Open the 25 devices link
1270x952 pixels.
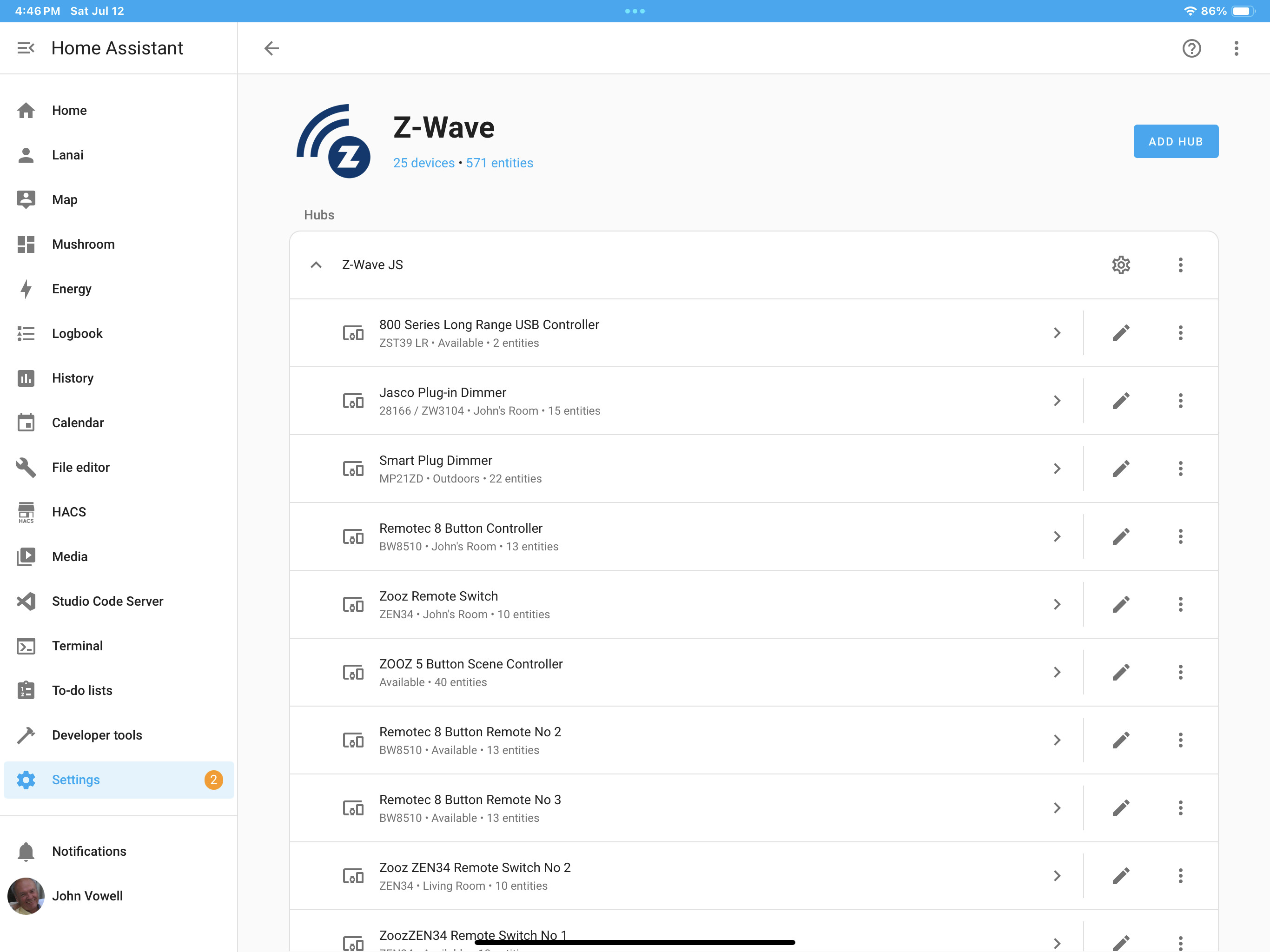pyautogui.click(x=423, y=163)
